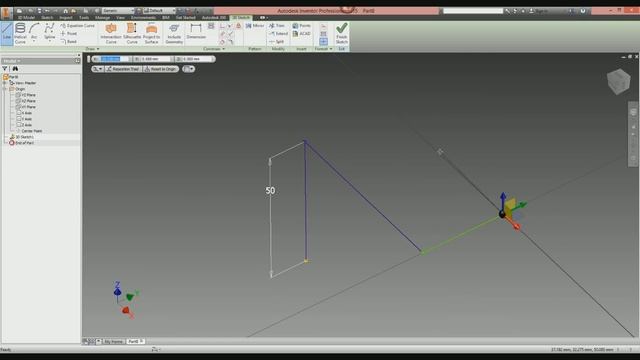Choose the Spline tool
Viewport: 640px width, 360px height.
49,31
